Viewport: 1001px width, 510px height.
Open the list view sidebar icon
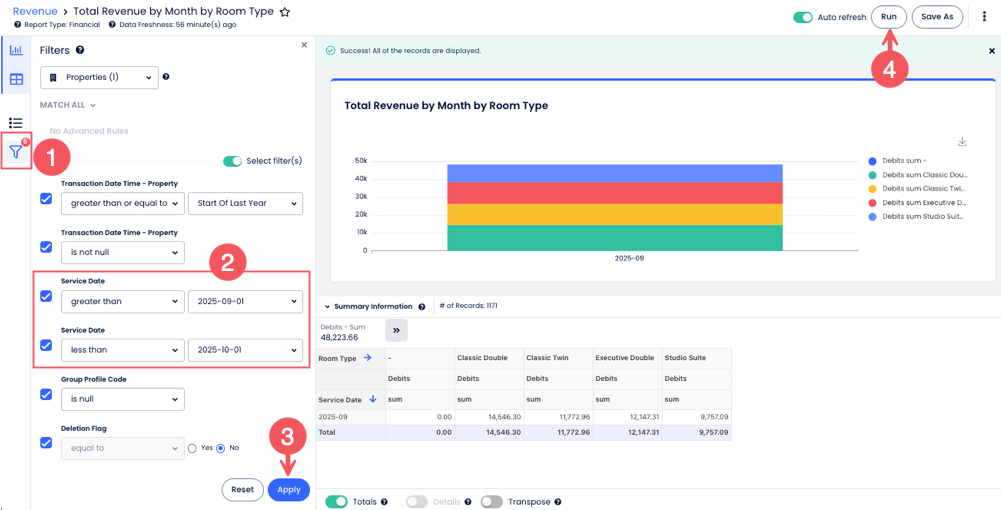[16, 123]
